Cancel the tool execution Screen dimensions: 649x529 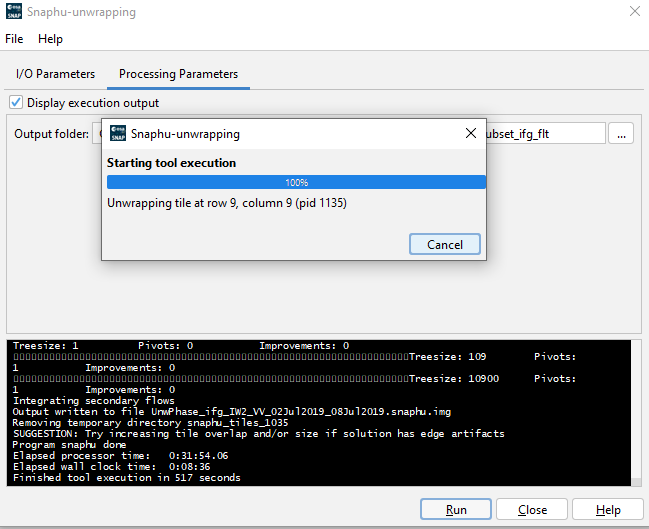click(445, 244)
